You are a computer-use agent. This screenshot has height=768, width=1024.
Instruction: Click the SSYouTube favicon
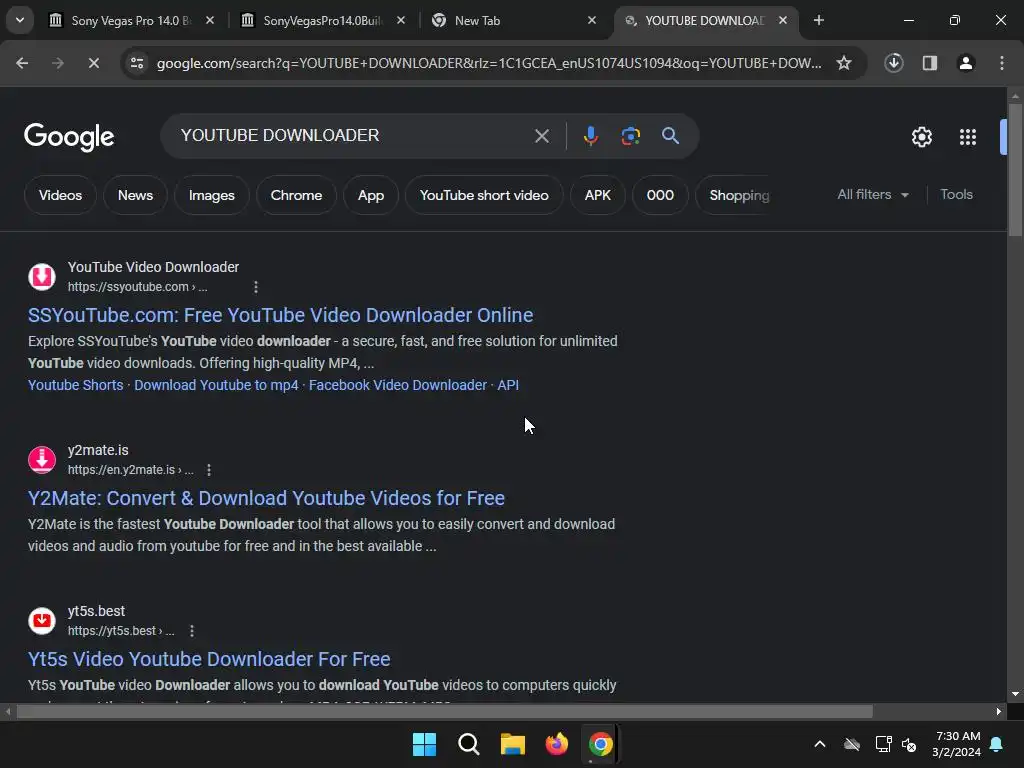click(x=42, y=277)
